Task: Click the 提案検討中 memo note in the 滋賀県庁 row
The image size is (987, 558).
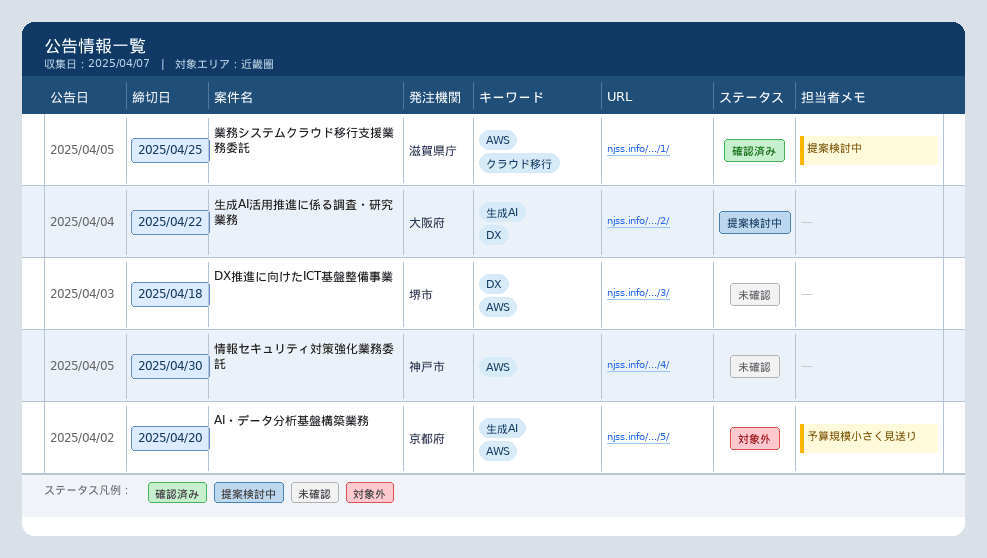Action: click(869, 151)
